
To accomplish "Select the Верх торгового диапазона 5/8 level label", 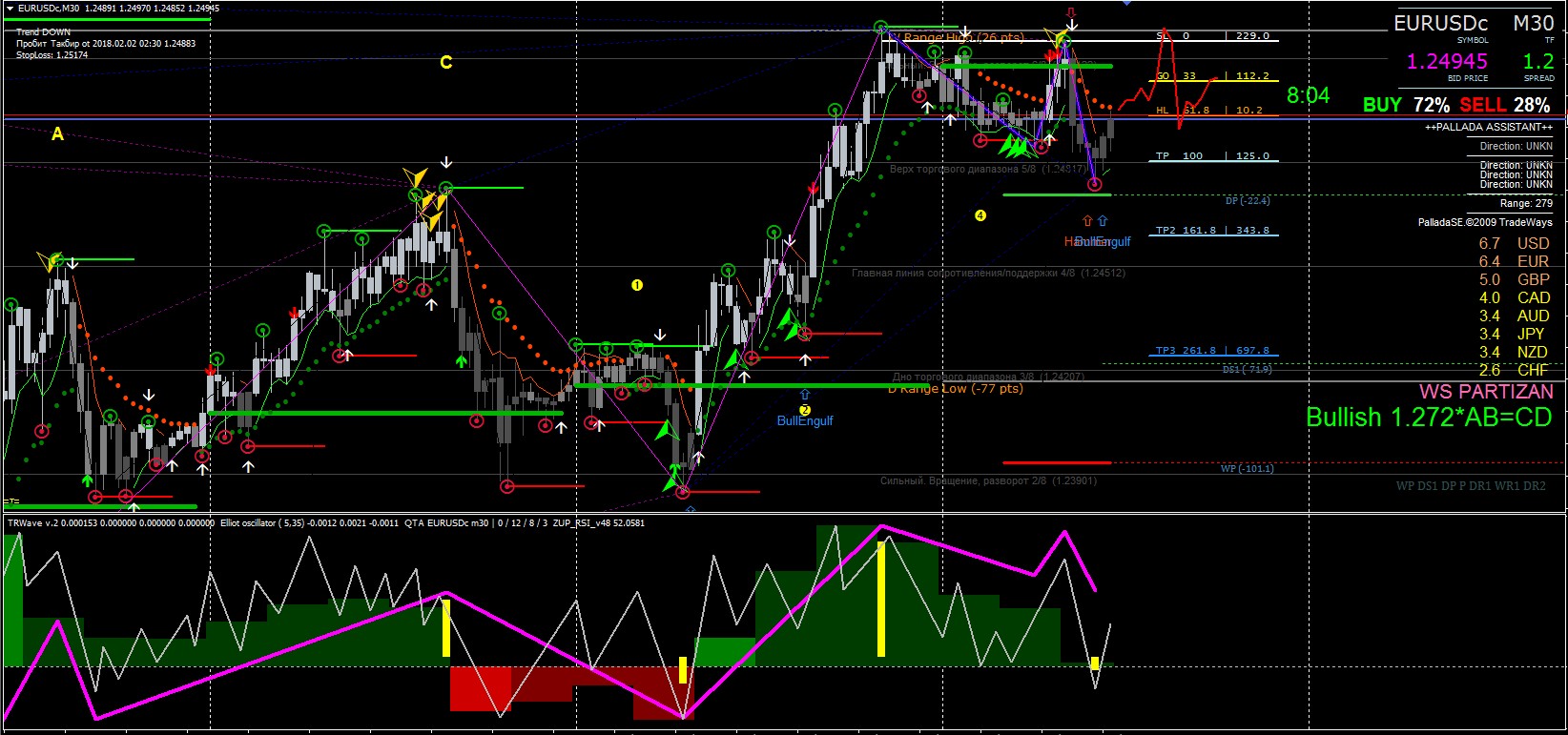I will tap(987, 170).
